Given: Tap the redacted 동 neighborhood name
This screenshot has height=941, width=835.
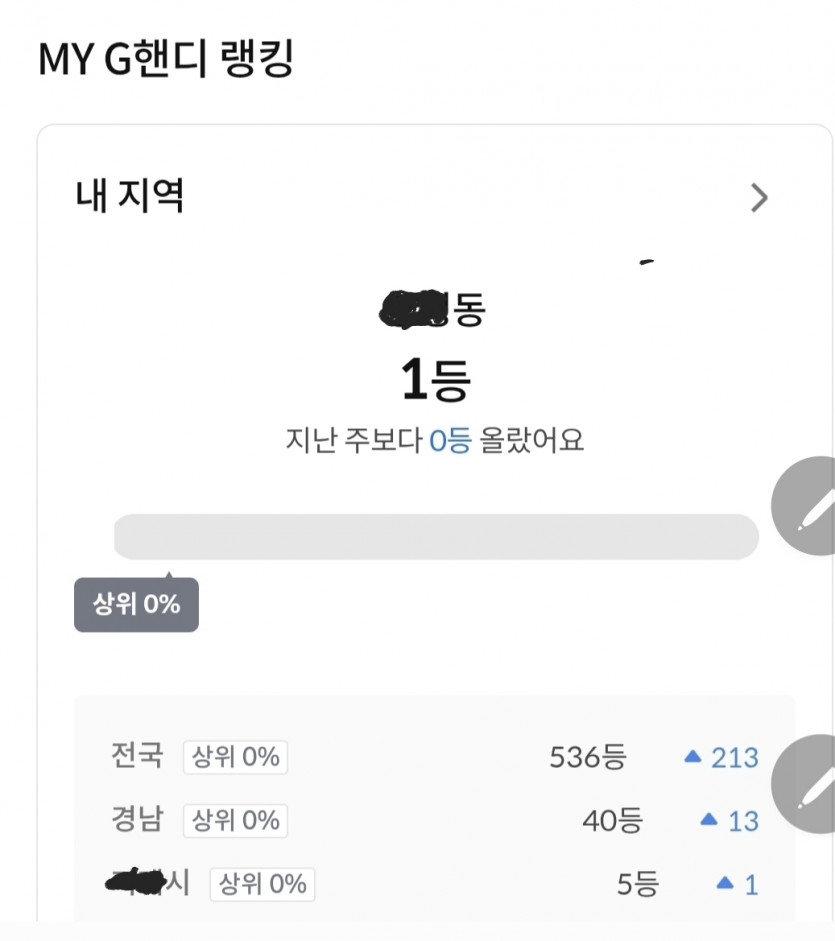Looking at the screenshot, I should coord(432,310).
